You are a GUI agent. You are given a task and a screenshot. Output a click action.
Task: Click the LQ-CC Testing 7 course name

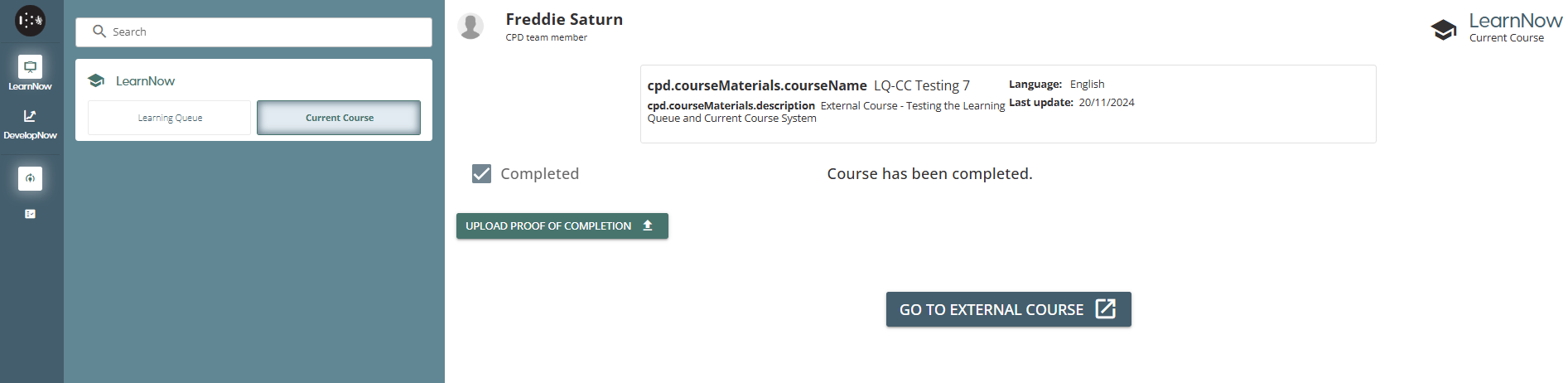(x=921, y=85)
